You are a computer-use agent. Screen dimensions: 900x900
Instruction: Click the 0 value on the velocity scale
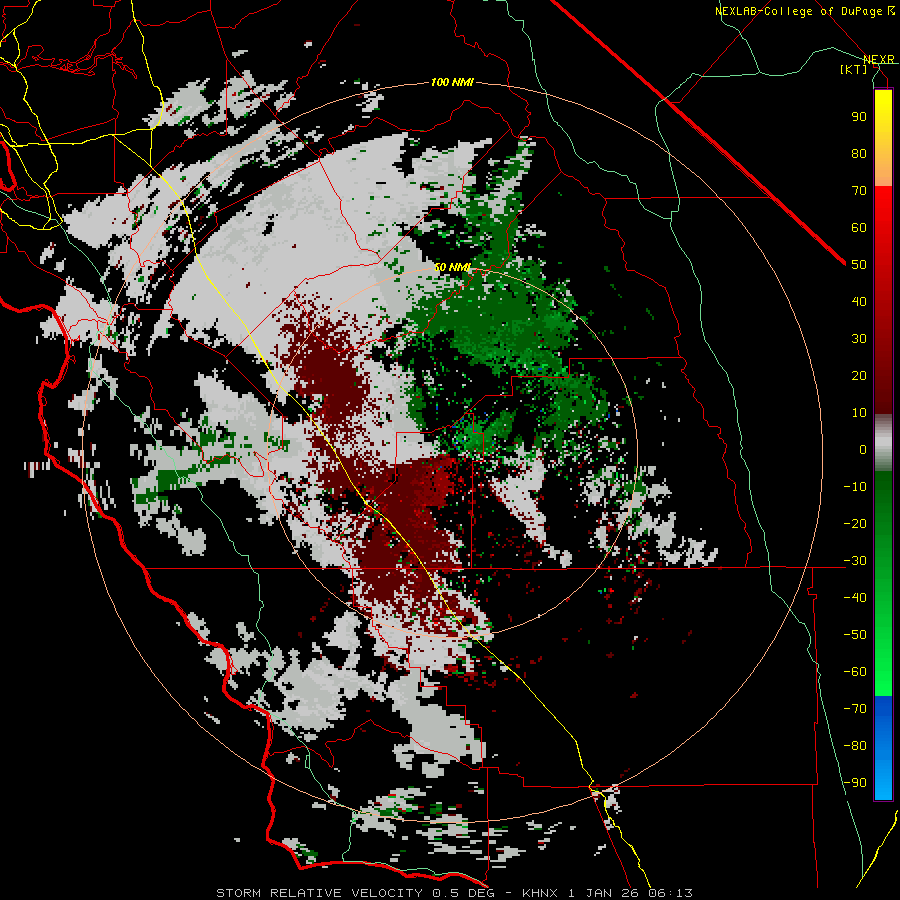[x=863, y=450]
